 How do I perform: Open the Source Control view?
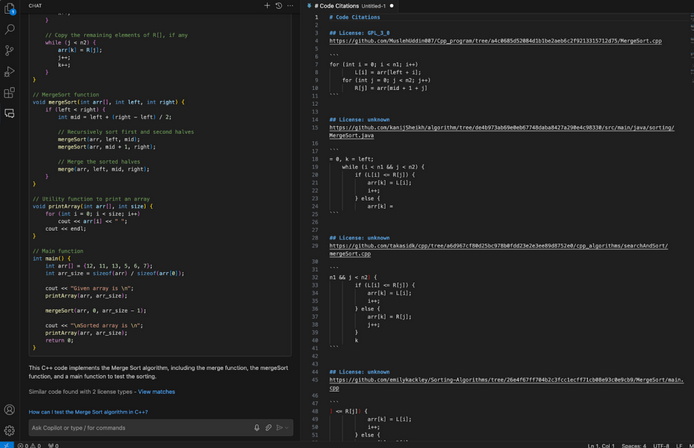[x=10, y=50]
